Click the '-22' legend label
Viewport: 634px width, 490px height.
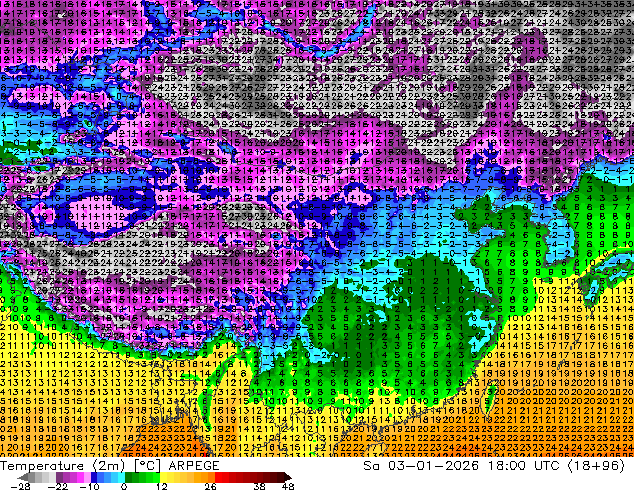[x=58, y=486]
